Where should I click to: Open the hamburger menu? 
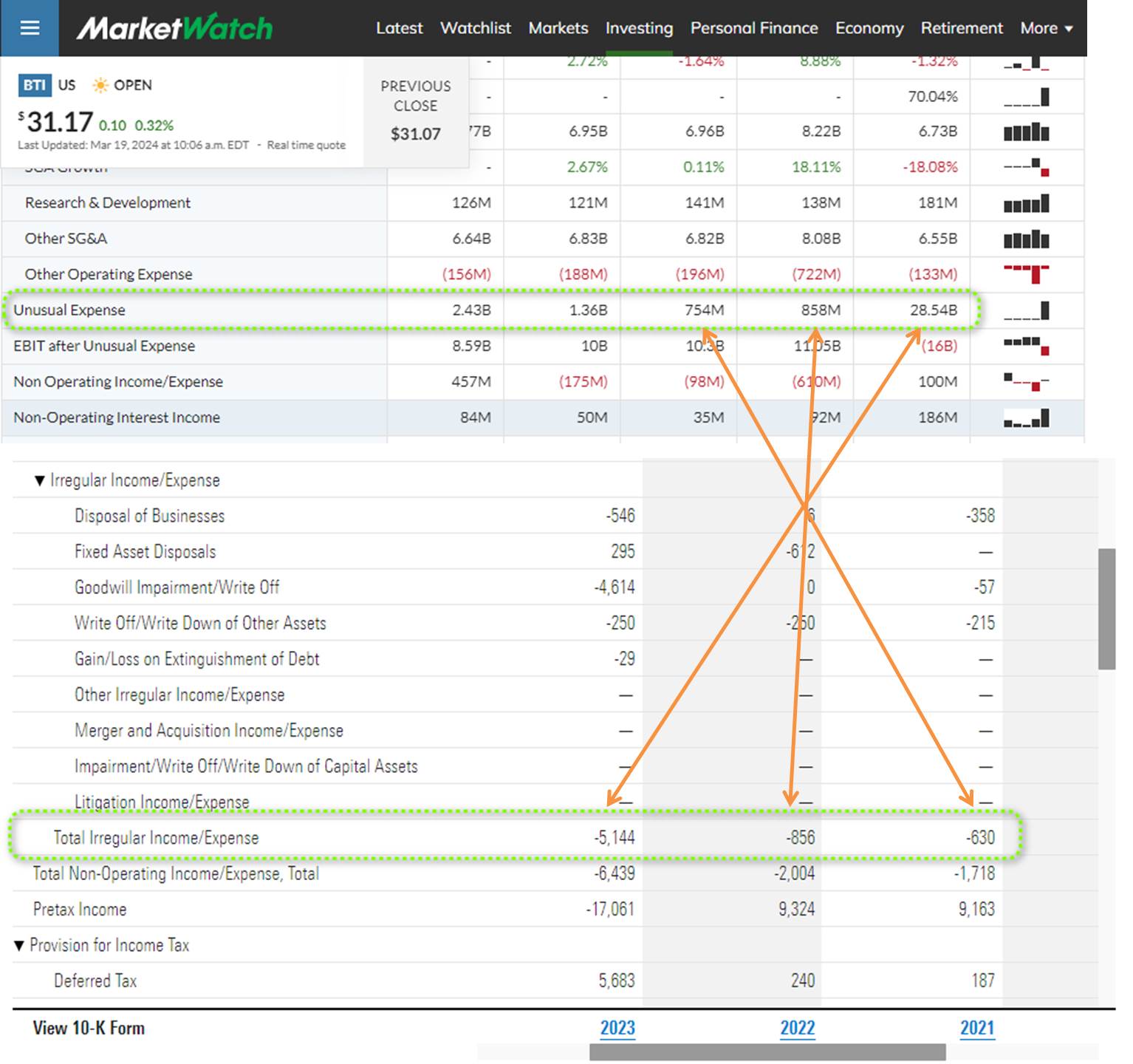30,28
